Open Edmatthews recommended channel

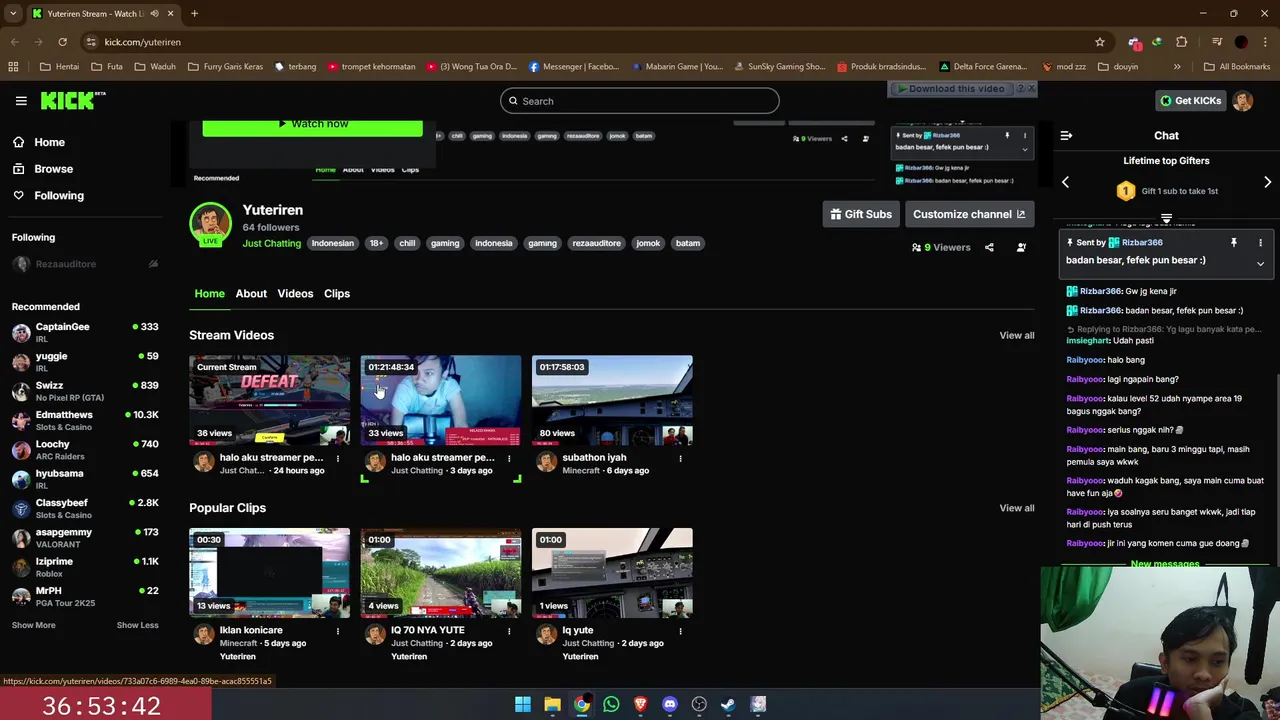click(x=85, y=420)
